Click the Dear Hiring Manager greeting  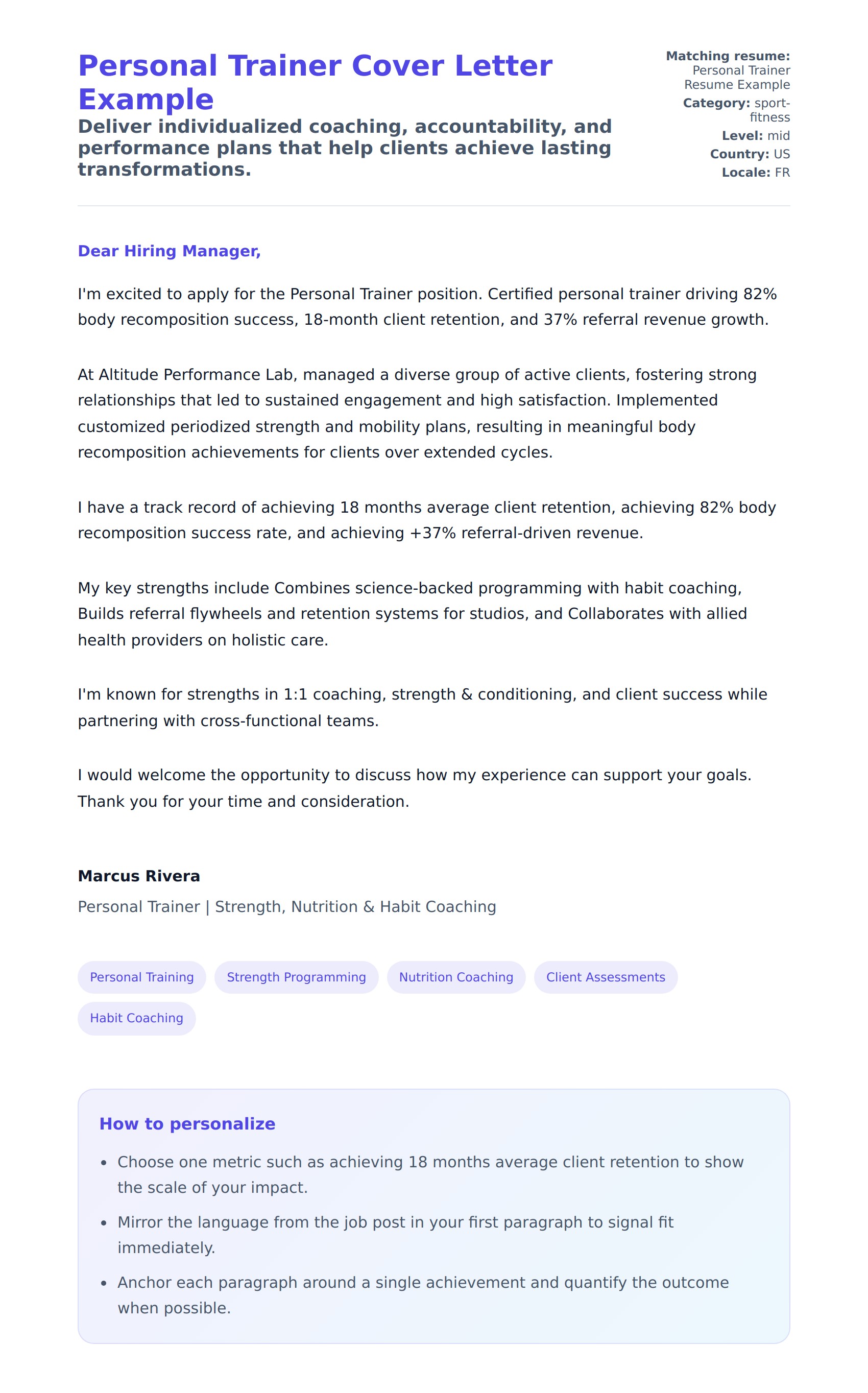pyautogui.click(x=170, y=251)
